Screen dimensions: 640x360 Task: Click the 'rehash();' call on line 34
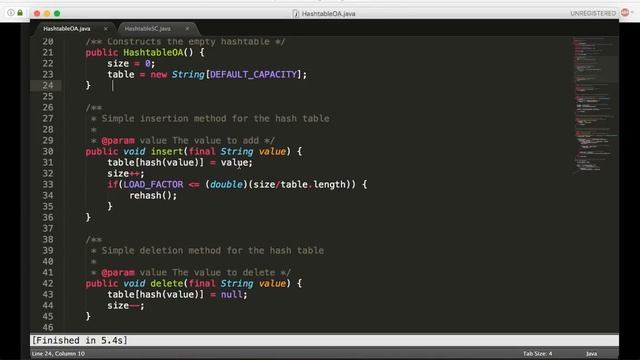153,196
